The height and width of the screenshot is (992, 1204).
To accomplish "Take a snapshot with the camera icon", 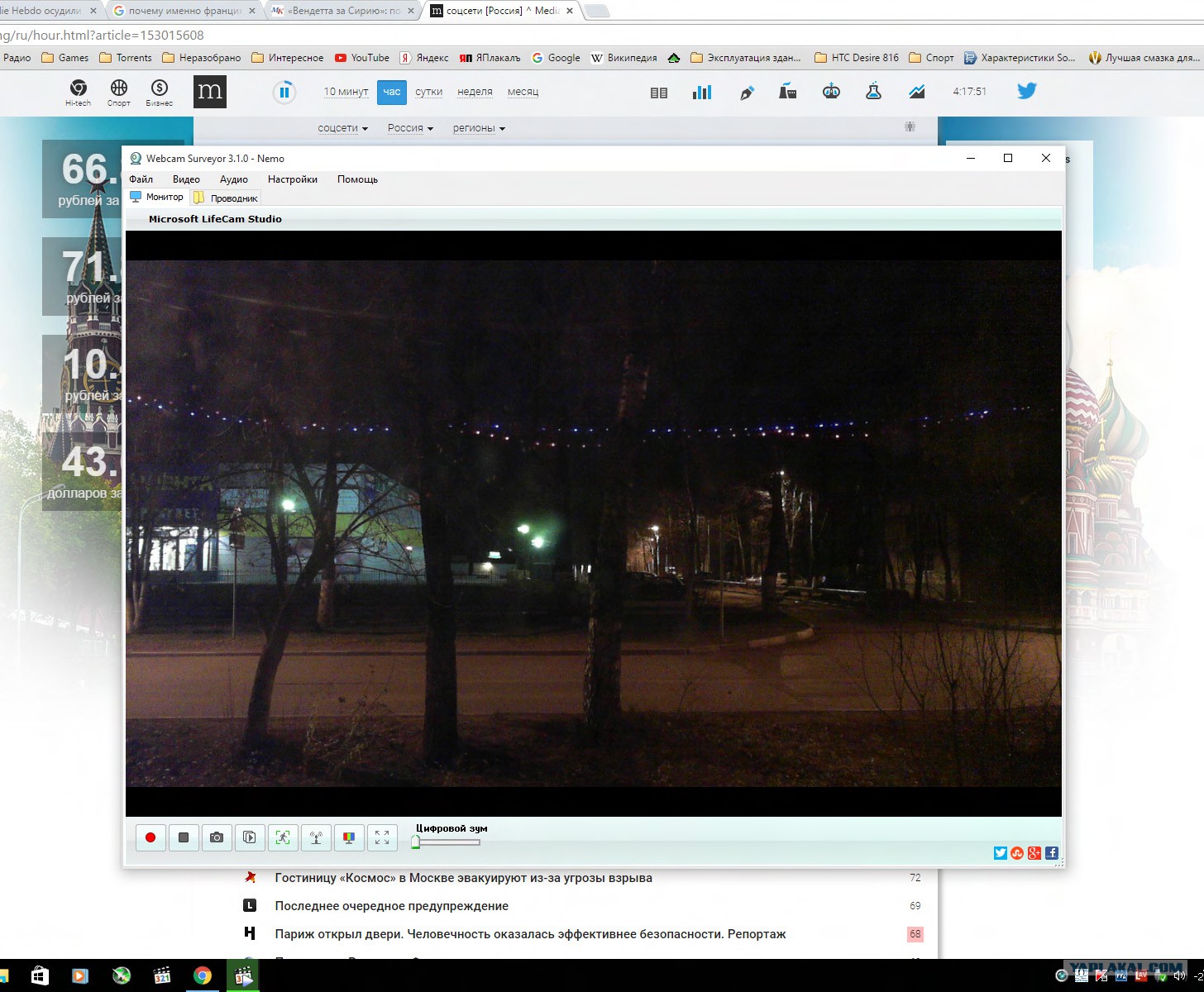I will (217, 837).
